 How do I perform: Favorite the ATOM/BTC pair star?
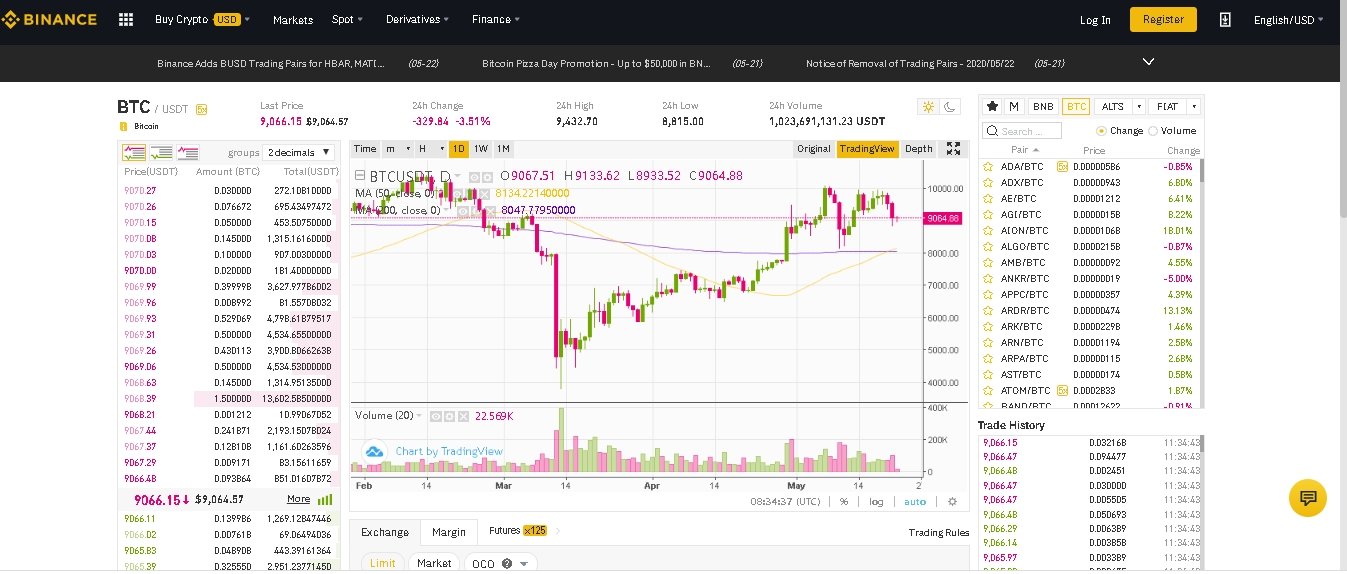pos(988,390)
